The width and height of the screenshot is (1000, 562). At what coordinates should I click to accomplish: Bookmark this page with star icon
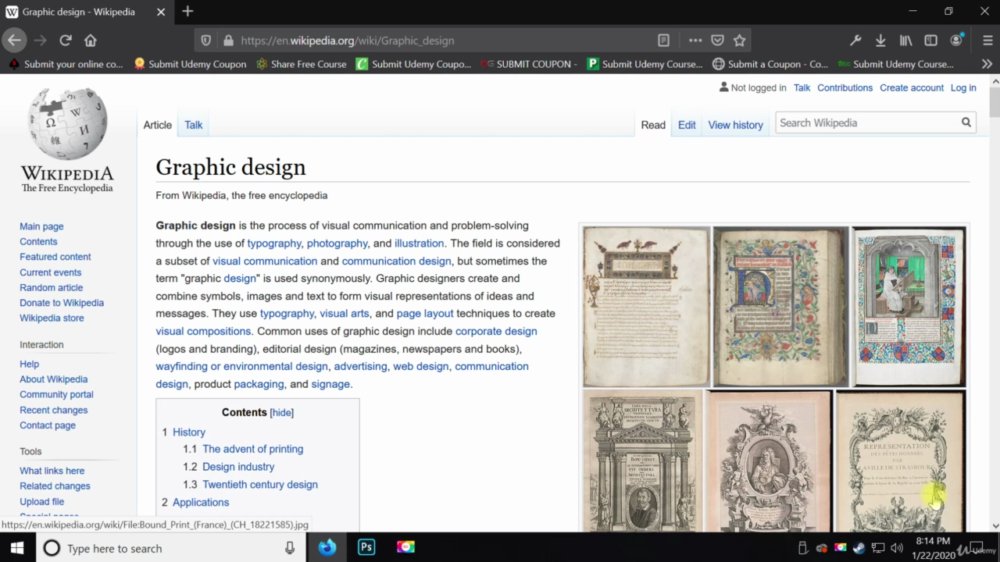(x=740, y=40)
